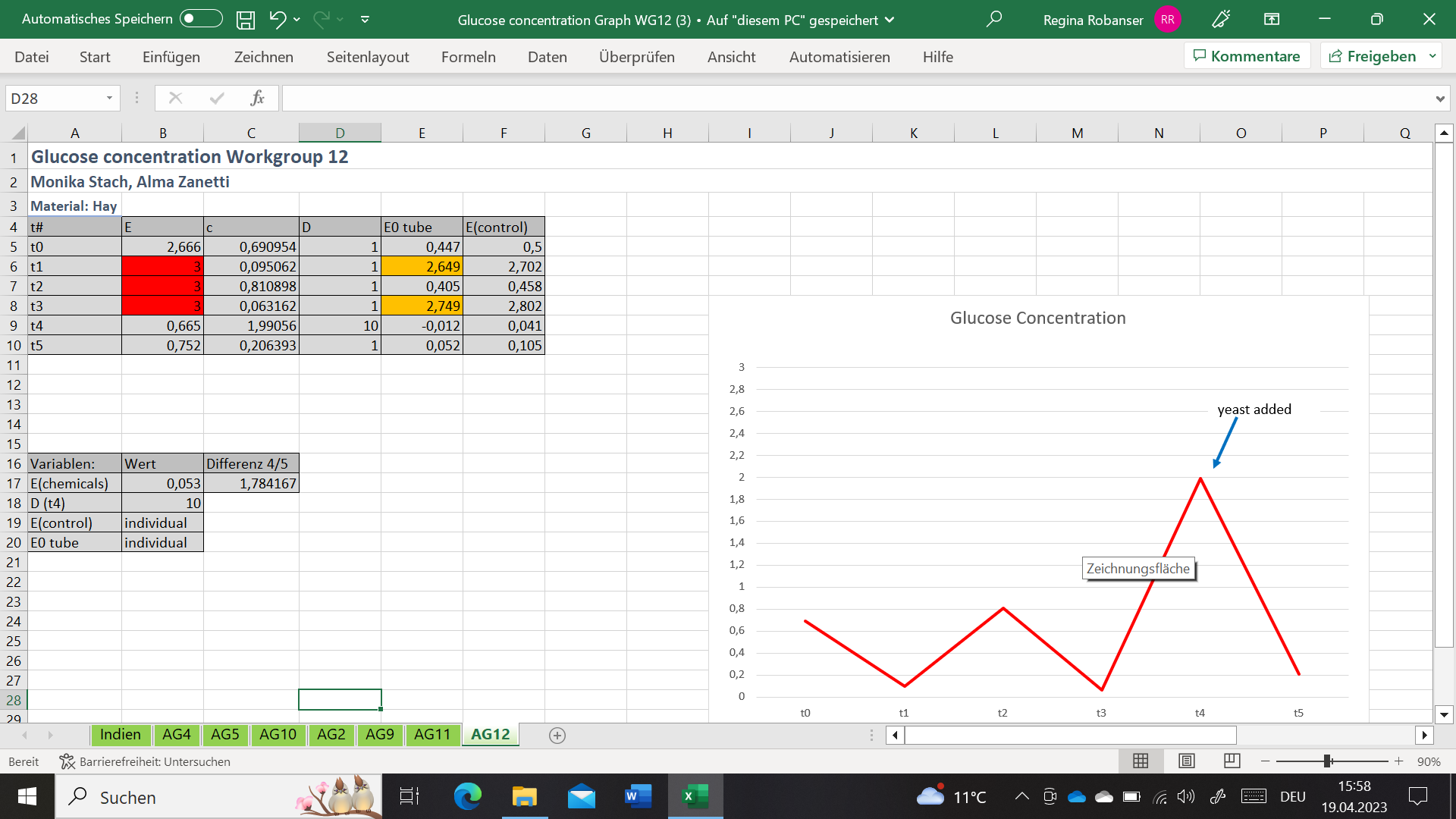Open the ribbon display options icon

tap(1272, 20)
